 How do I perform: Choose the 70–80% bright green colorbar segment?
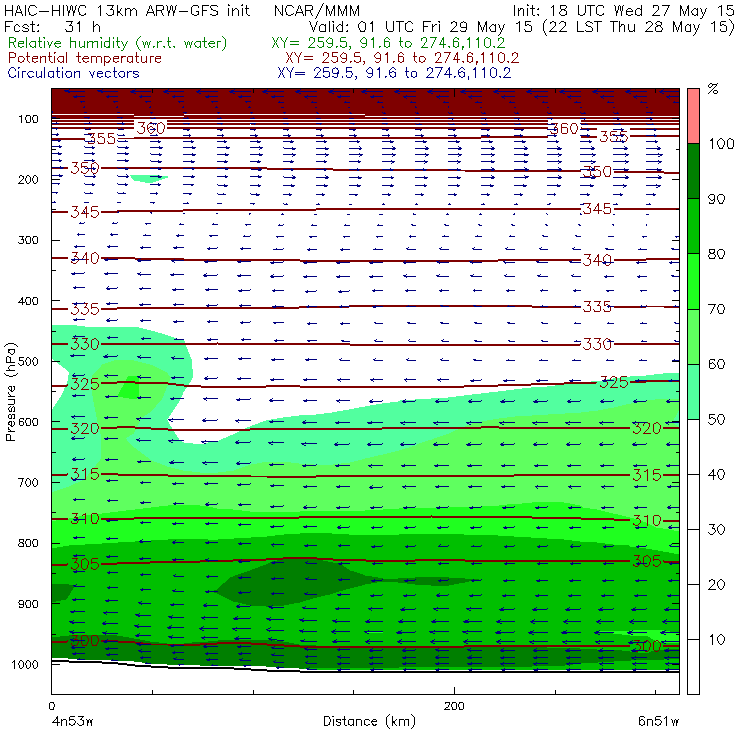point(693,281)
